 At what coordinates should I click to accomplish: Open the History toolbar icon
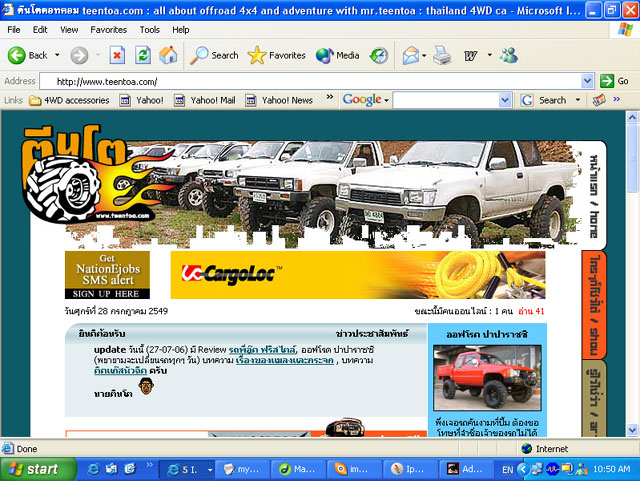[x=379, y=55]
